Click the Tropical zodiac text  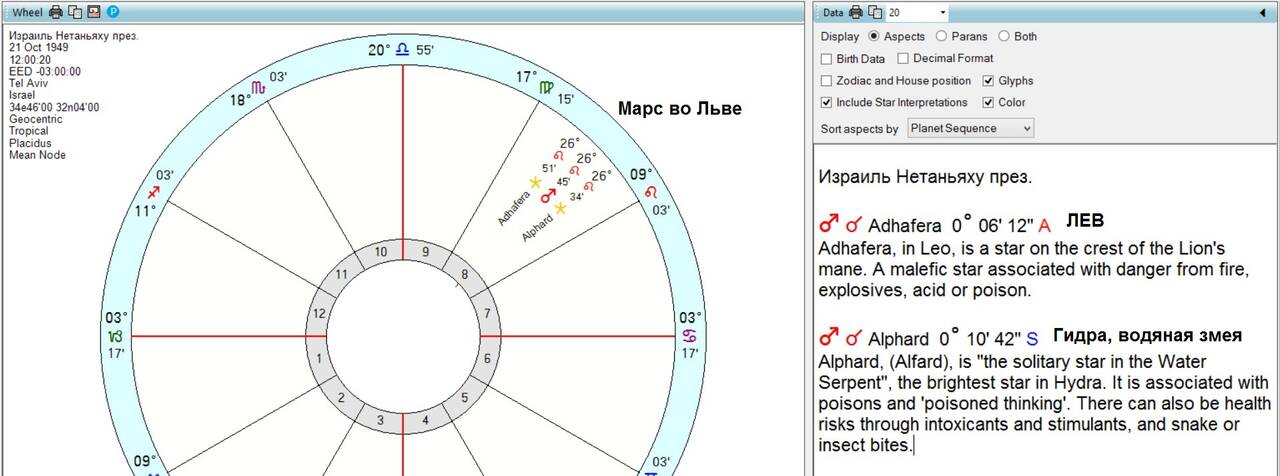(x=29, y=132)
